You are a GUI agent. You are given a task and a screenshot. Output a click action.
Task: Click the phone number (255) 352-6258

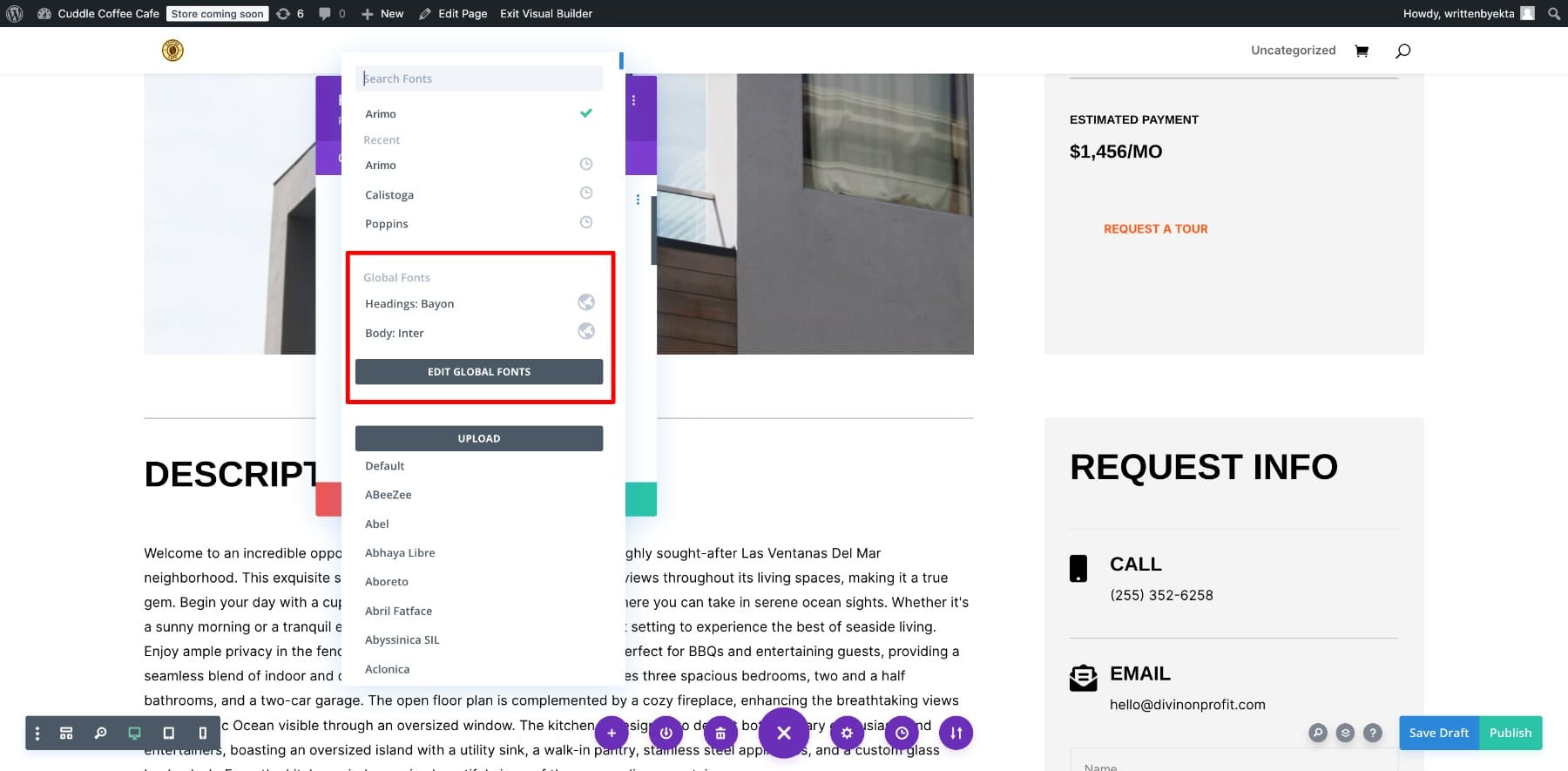click(x=1161, y=595)
